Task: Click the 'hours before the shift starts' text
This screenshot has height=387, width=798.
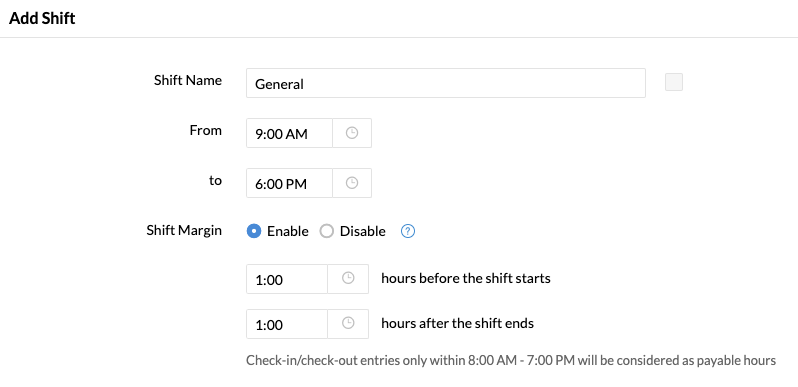Action: tap(466, 279)
